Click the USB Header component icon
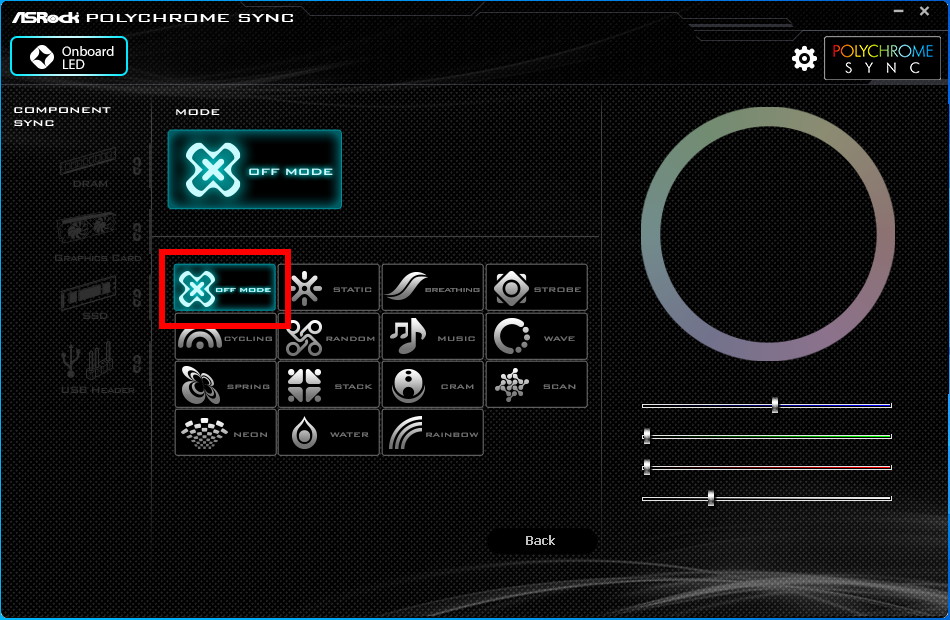 [88, 359]
